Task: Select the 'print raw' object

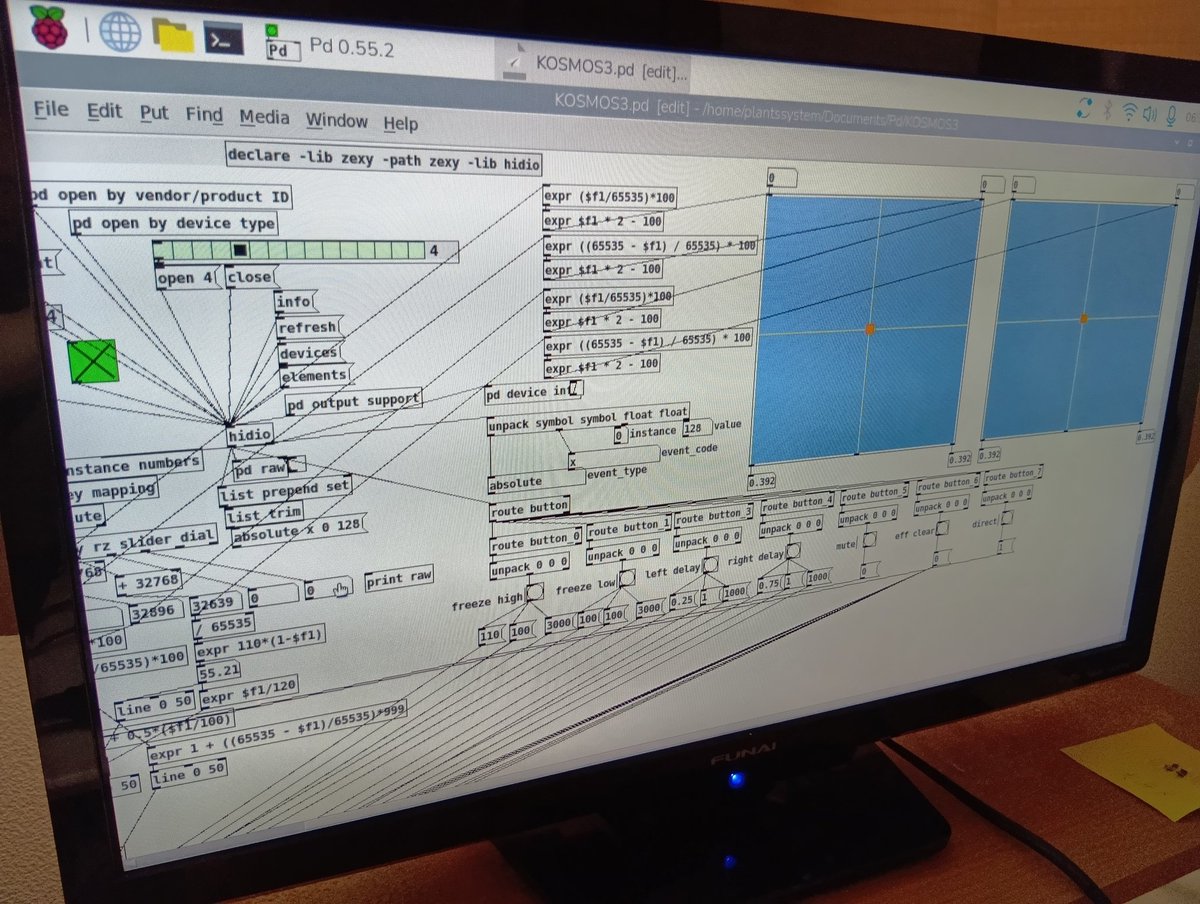Action: (x=399, y=576)
